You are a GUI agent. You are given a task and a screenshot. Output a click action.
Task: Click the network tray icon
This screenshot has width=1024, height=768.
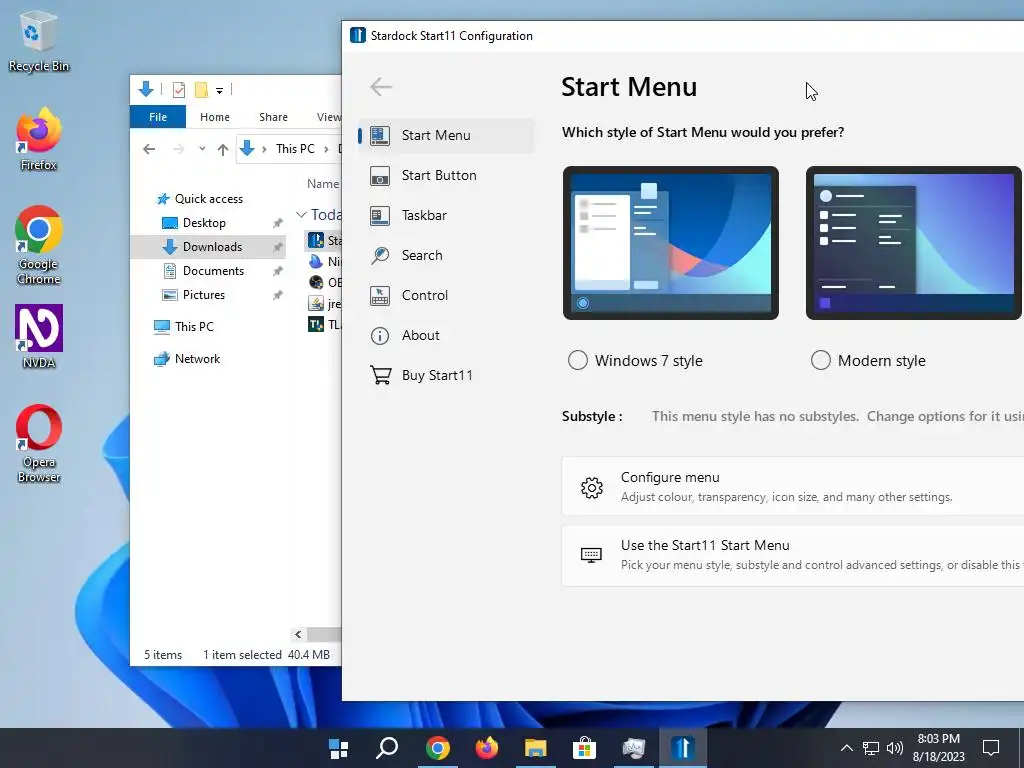[871, 748]
